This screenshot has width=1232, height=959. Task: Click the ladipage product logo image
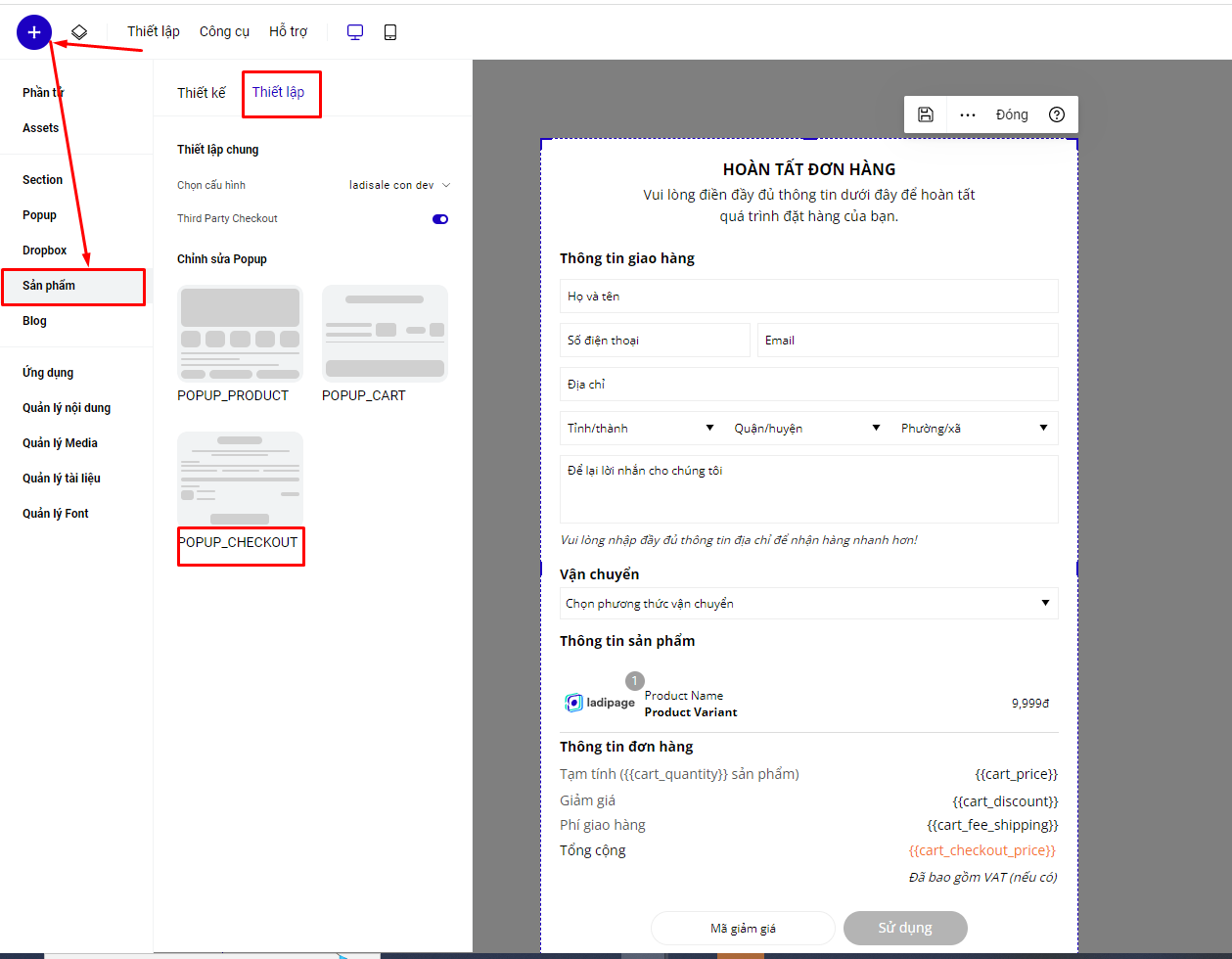(x=600, y=703)
